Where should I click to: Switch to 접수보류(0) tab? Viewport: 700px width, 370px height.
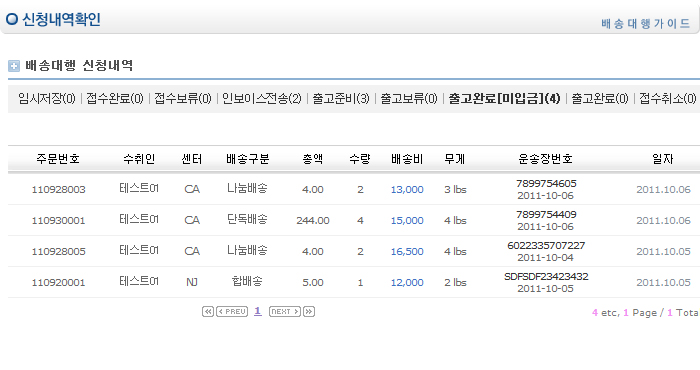[183, 99]
